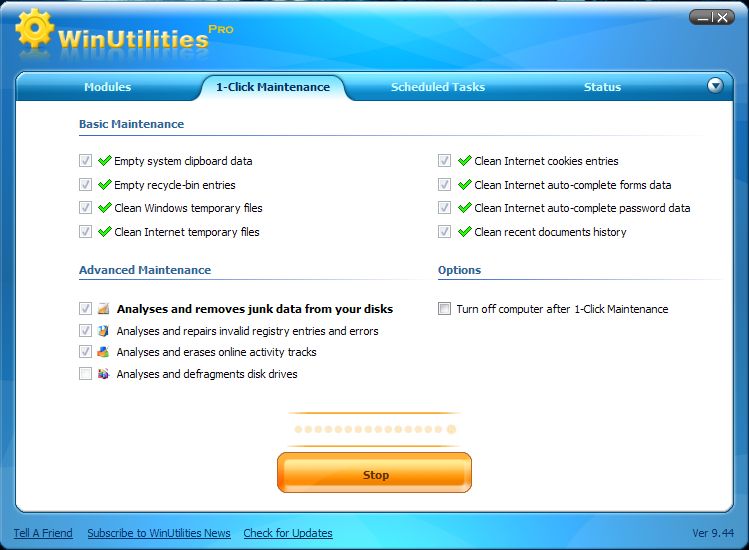Click the dotted progress indicator

375,429
